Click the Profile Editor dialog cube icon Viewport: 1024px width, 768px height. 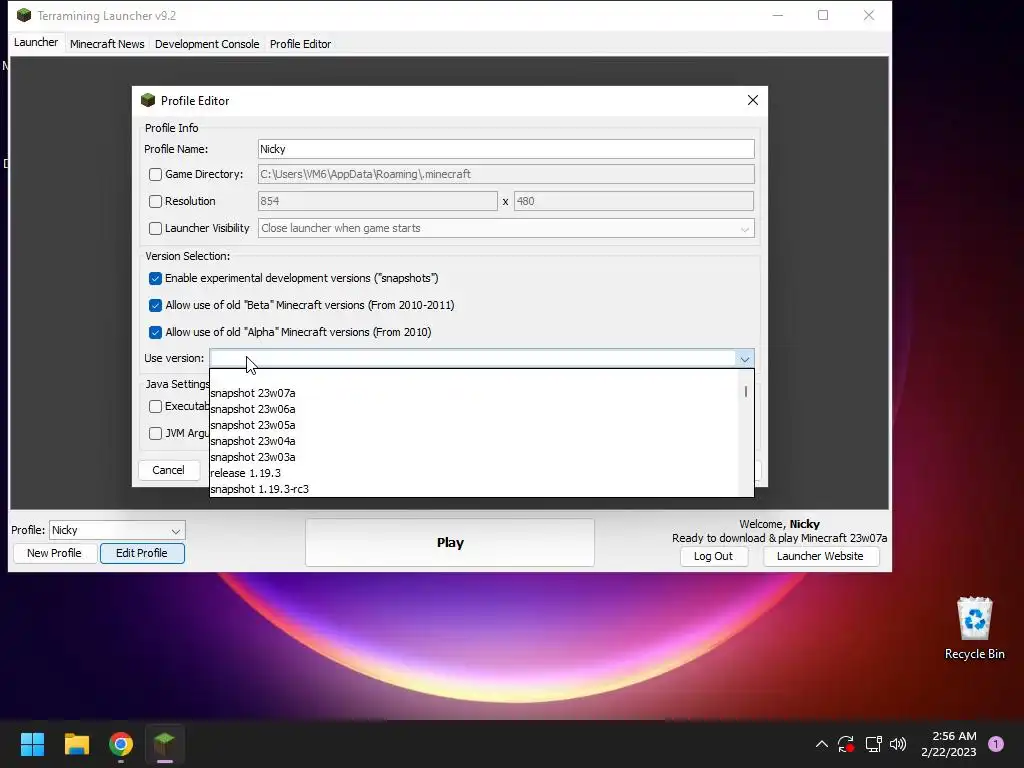[148, 100]
